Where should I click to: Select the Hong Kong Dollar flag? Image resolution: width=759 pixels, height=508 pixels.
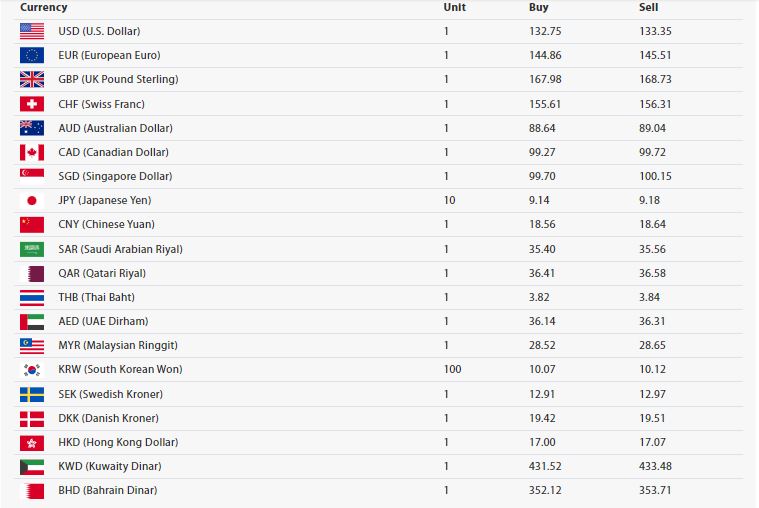tap(32, 442)
